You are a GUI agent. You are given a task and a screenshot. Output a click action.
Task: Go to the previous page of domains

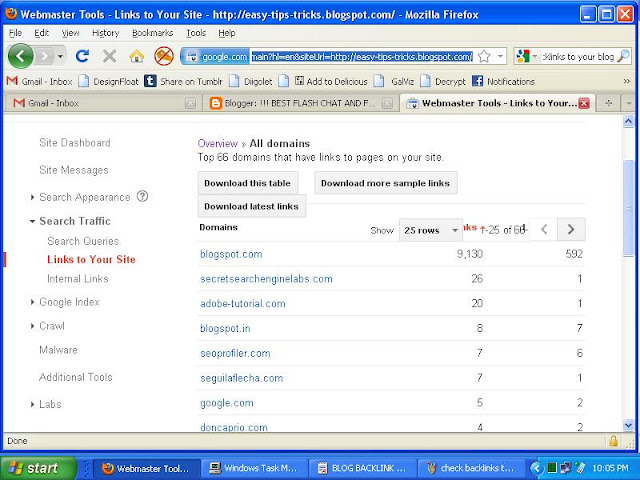click(544, 229)
